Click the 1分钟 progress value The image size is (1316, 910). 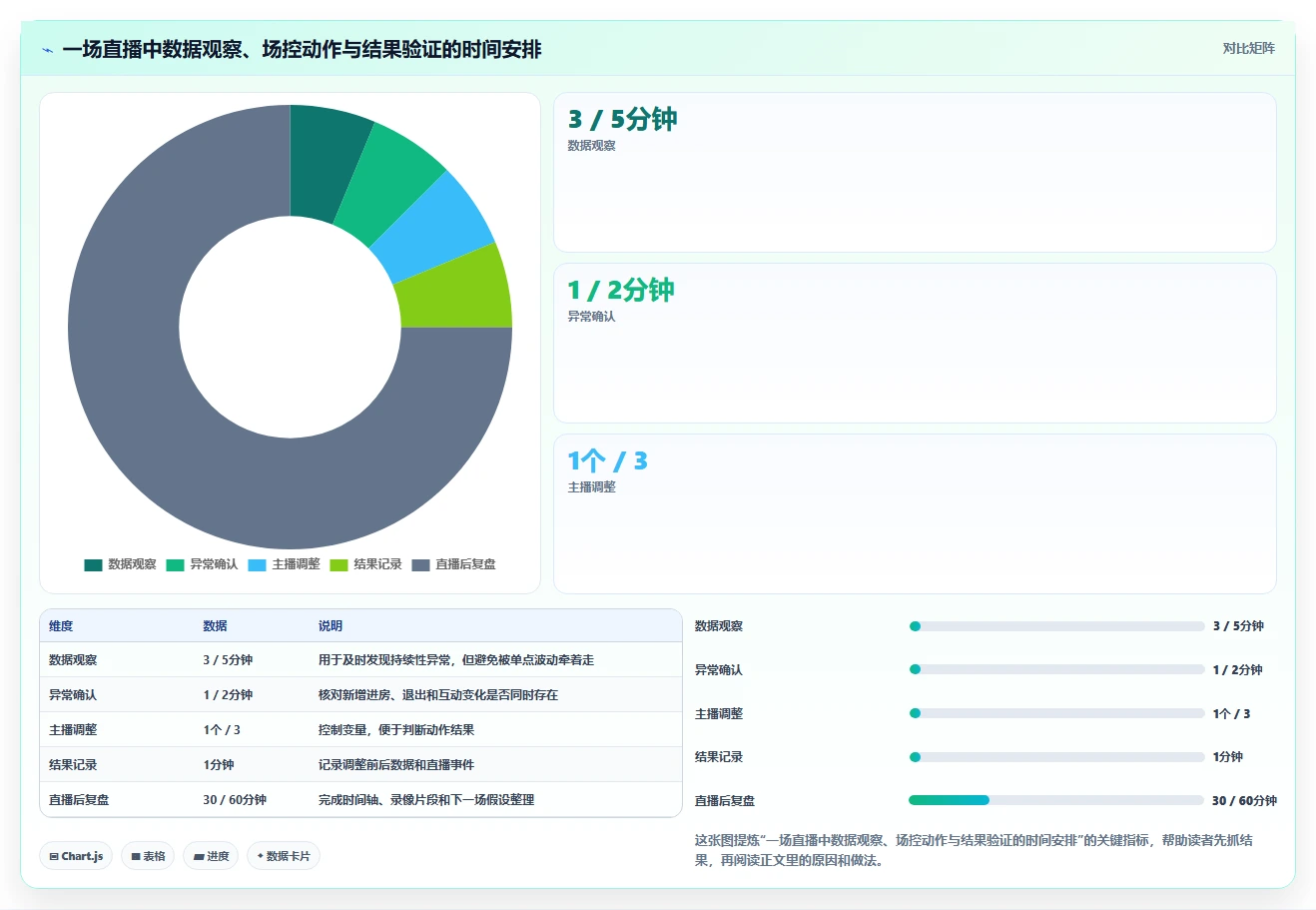coord(1228,757)
